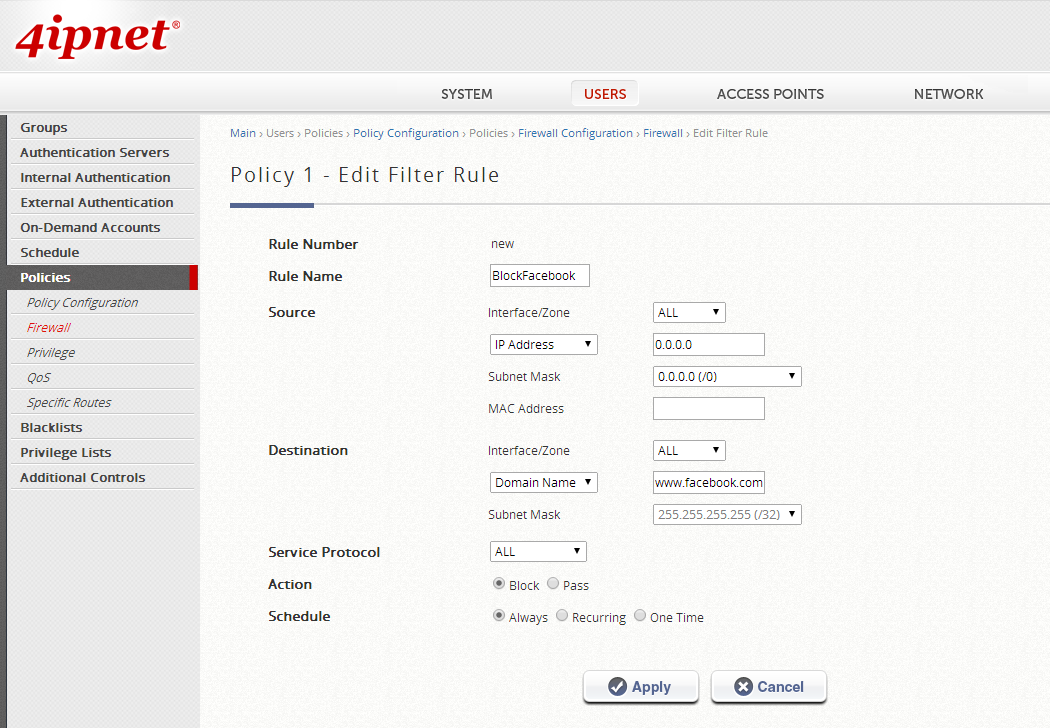Select QoS under Policies

click(x=39, y=378)
